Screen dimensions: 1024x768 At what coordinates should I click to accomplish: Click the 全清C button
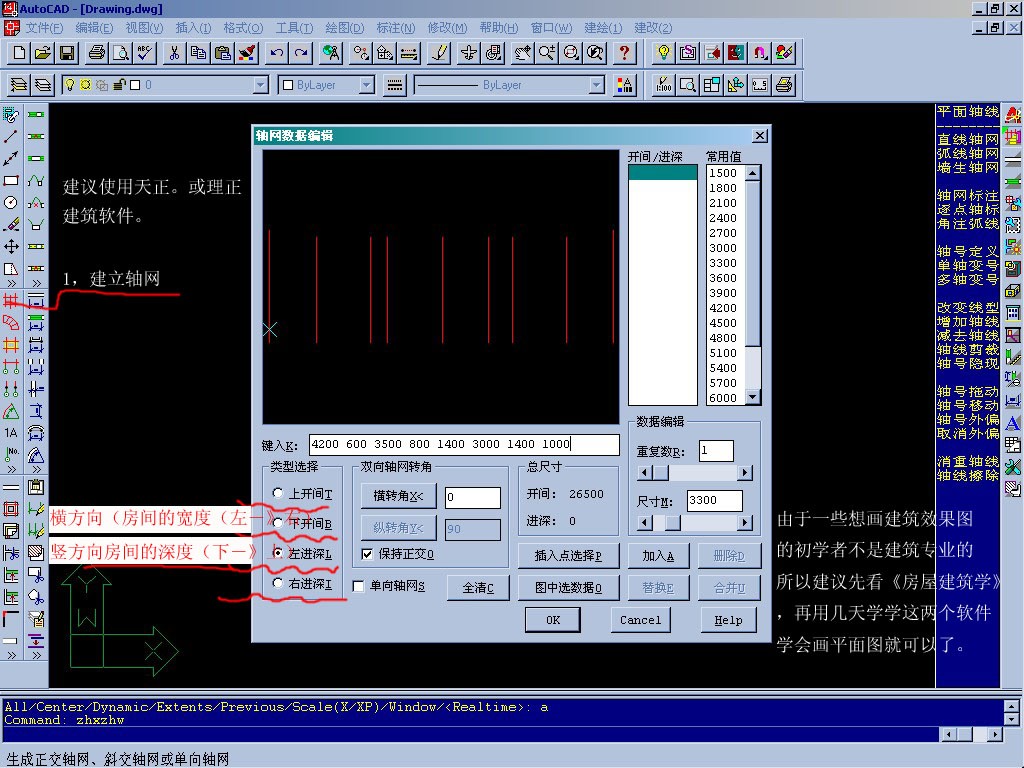click(x=478, y=588)
